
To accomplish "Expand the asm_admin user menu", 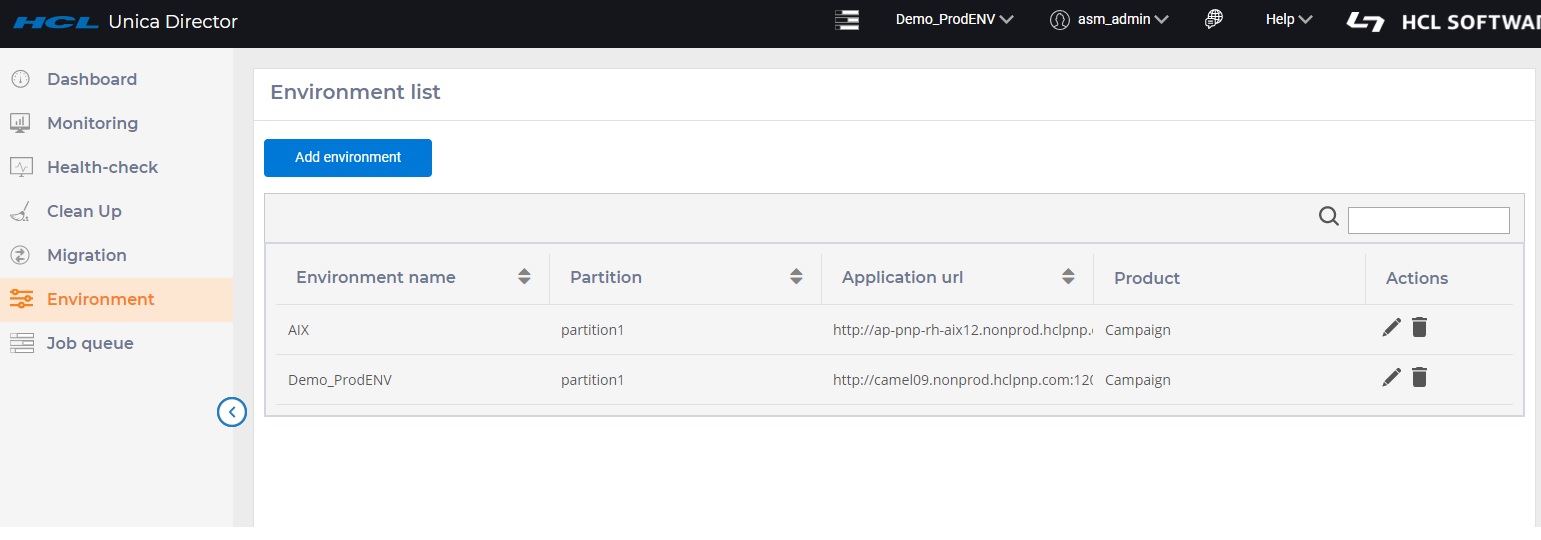I will point(1109,19).
